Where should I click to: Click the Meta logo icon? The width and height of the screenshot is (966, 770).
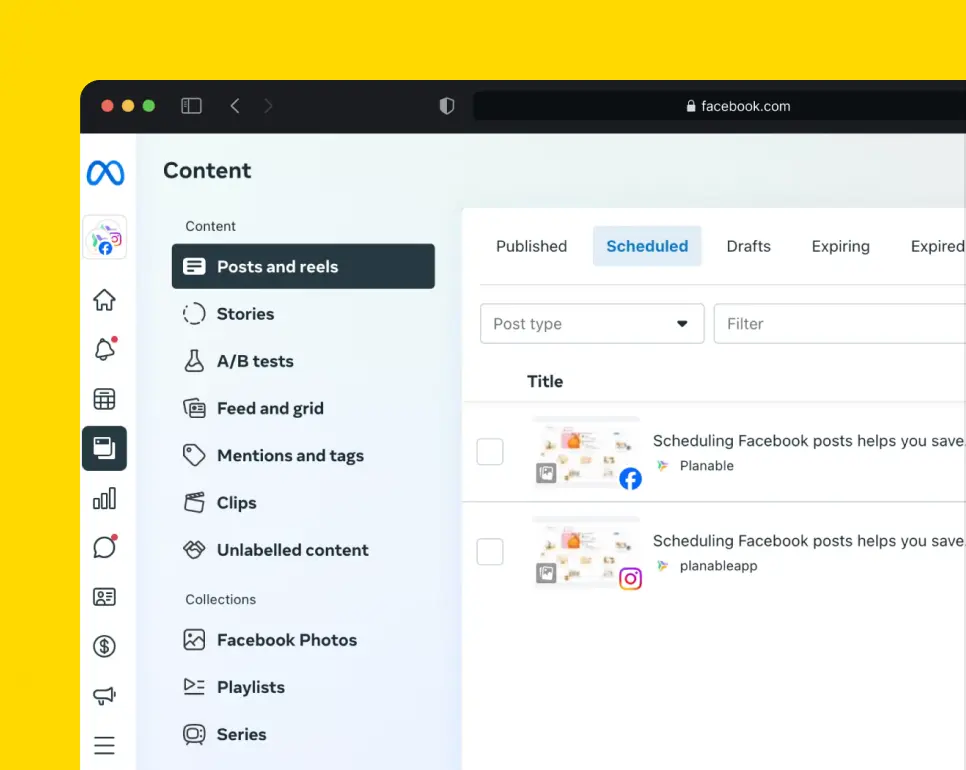point(105,173)
